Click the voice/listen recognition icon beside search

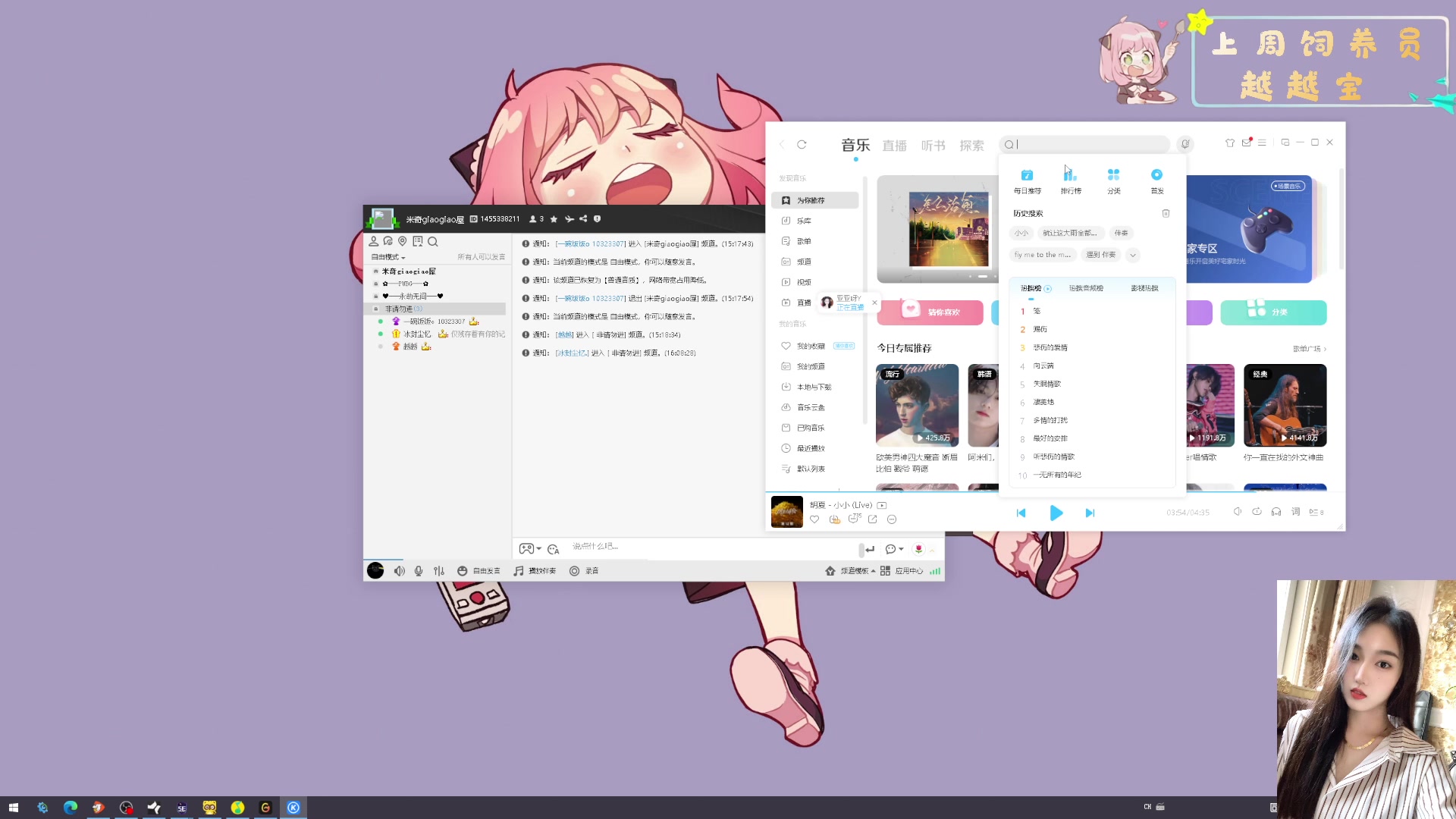coord(1185,144)
